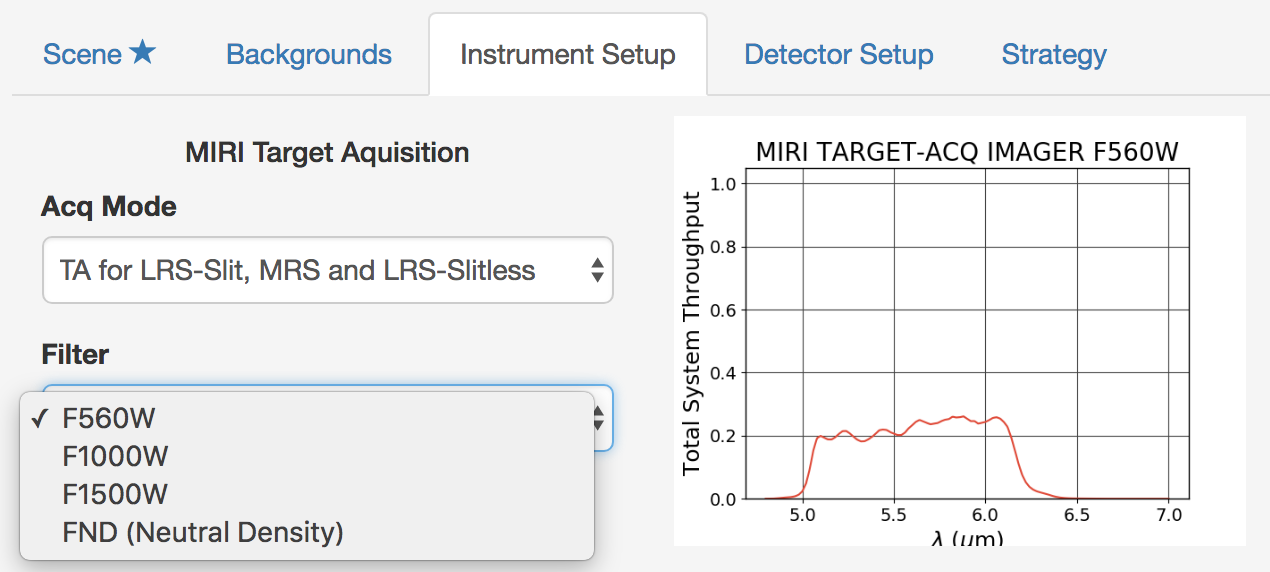Click the star icon beside Scene
Viewport: 1270px width, 572px height.
[143, 53]
